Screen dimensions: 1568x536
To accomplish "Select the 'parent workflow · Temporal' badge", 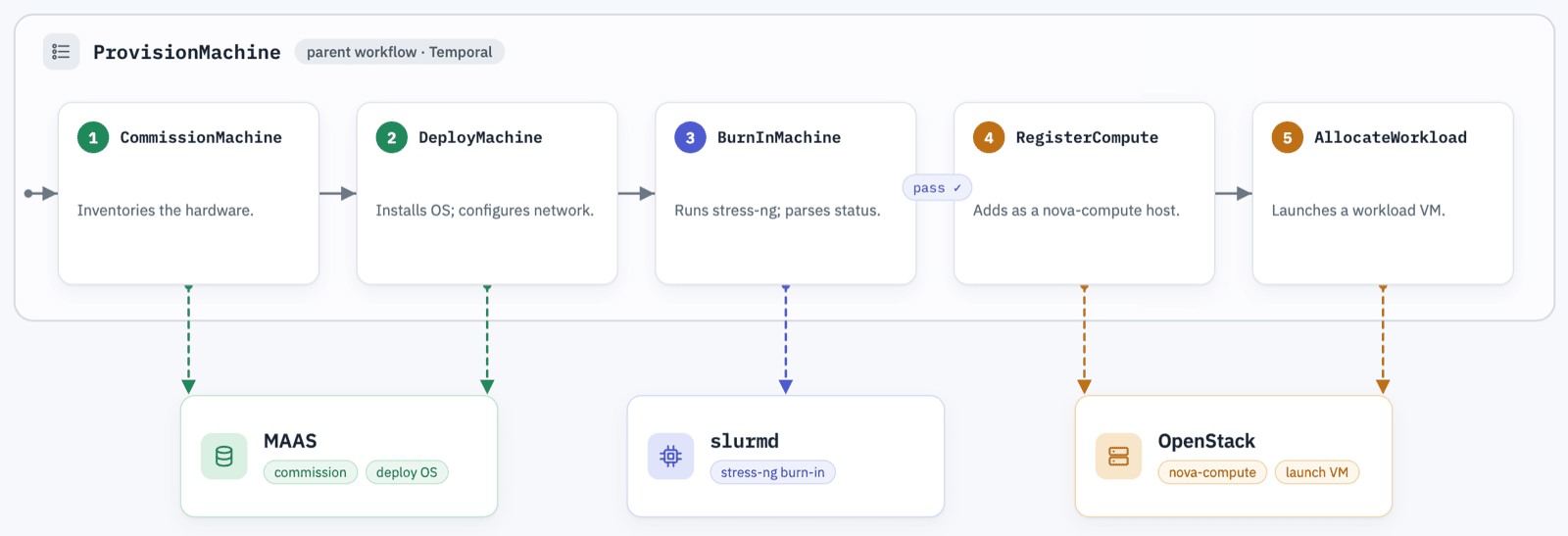I will click(399, 52).
